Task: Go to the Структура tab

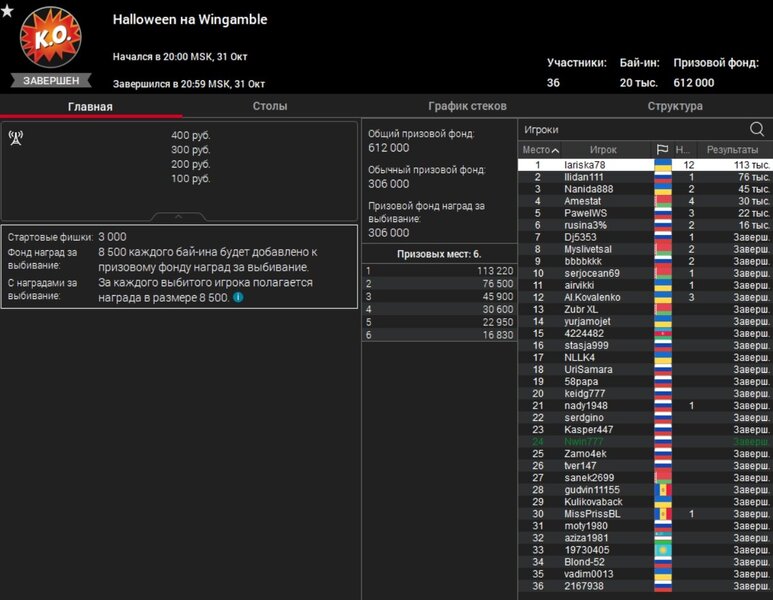Action: pos(674,106)
